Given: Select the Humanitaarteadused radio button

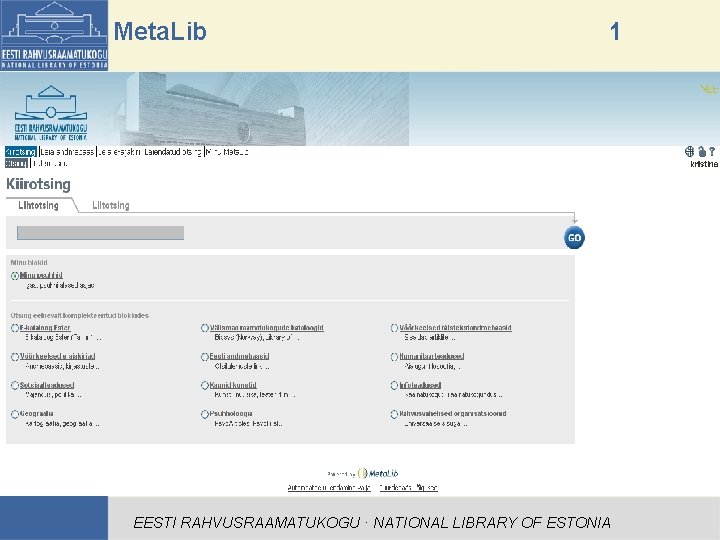Looking at the screenshot, I should point(394,357).
